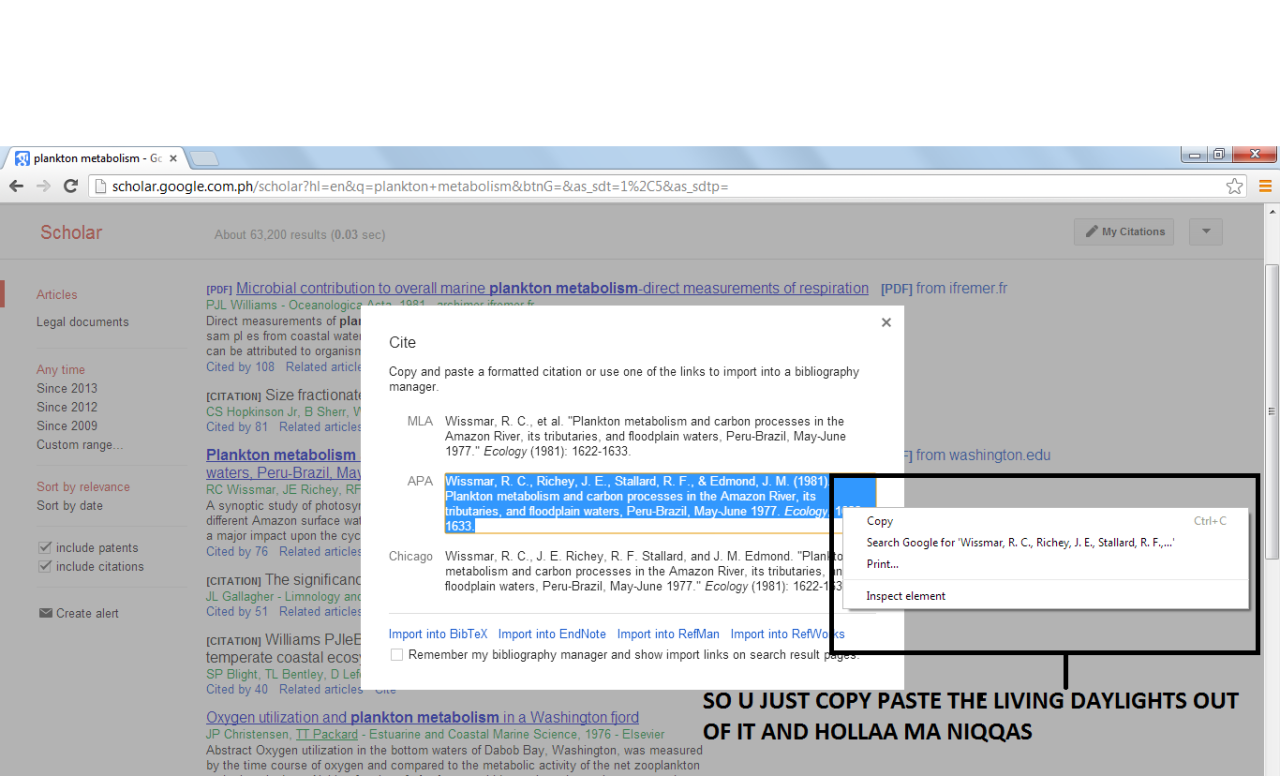Click the page vertical scrollbar
This screenshot has width=1280, height=776.
1272,412
